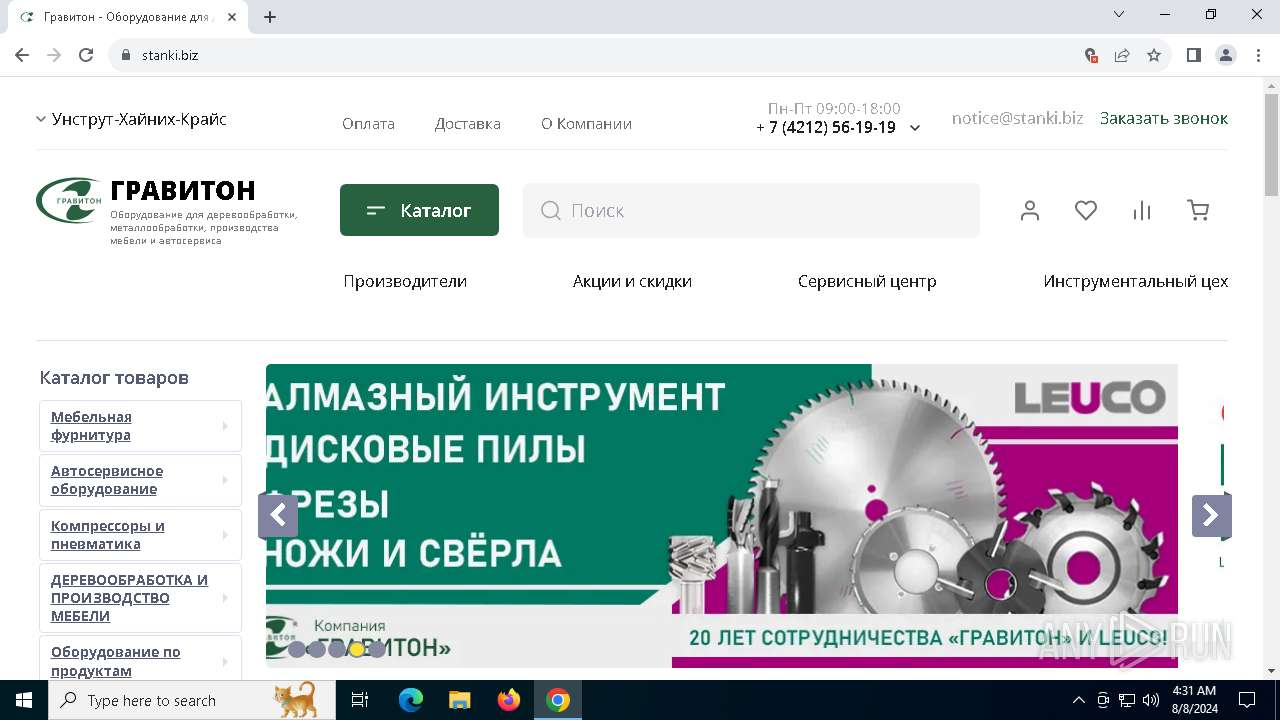The height and width of the screenshot is (720, 1280).
Task: Open the Акции и скидки menu item
Action: pyautogui.click(x=632, y=281)
